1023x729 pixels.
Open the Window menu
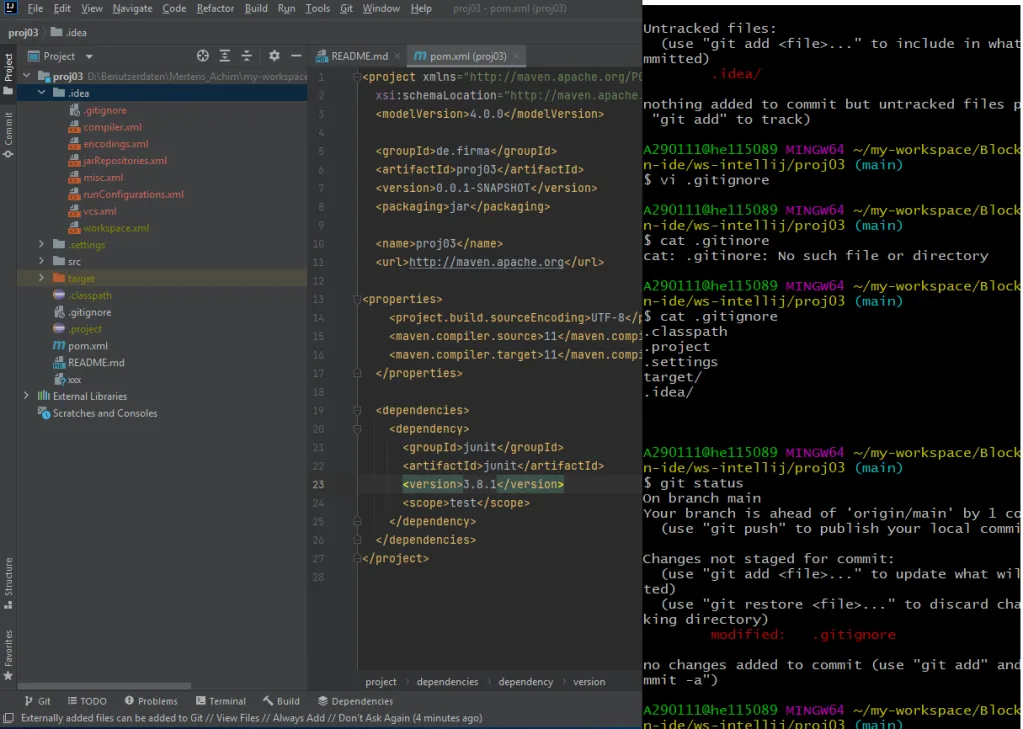click(x=381, y=8)
